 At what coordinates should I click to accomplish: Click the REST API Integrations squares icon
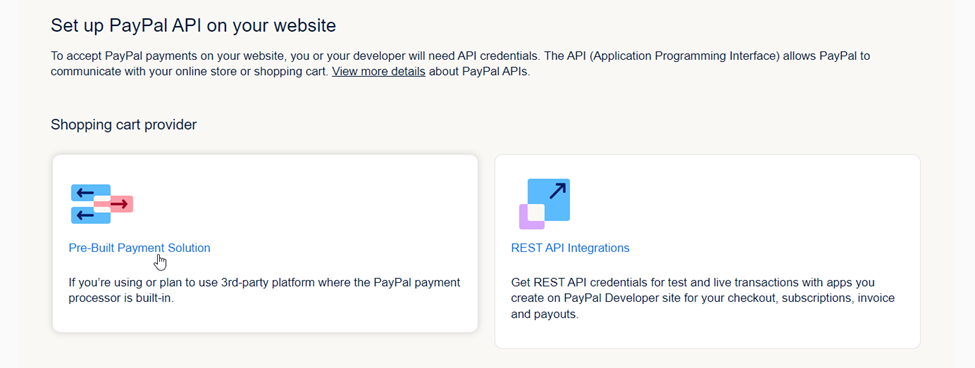coord(545,204)
